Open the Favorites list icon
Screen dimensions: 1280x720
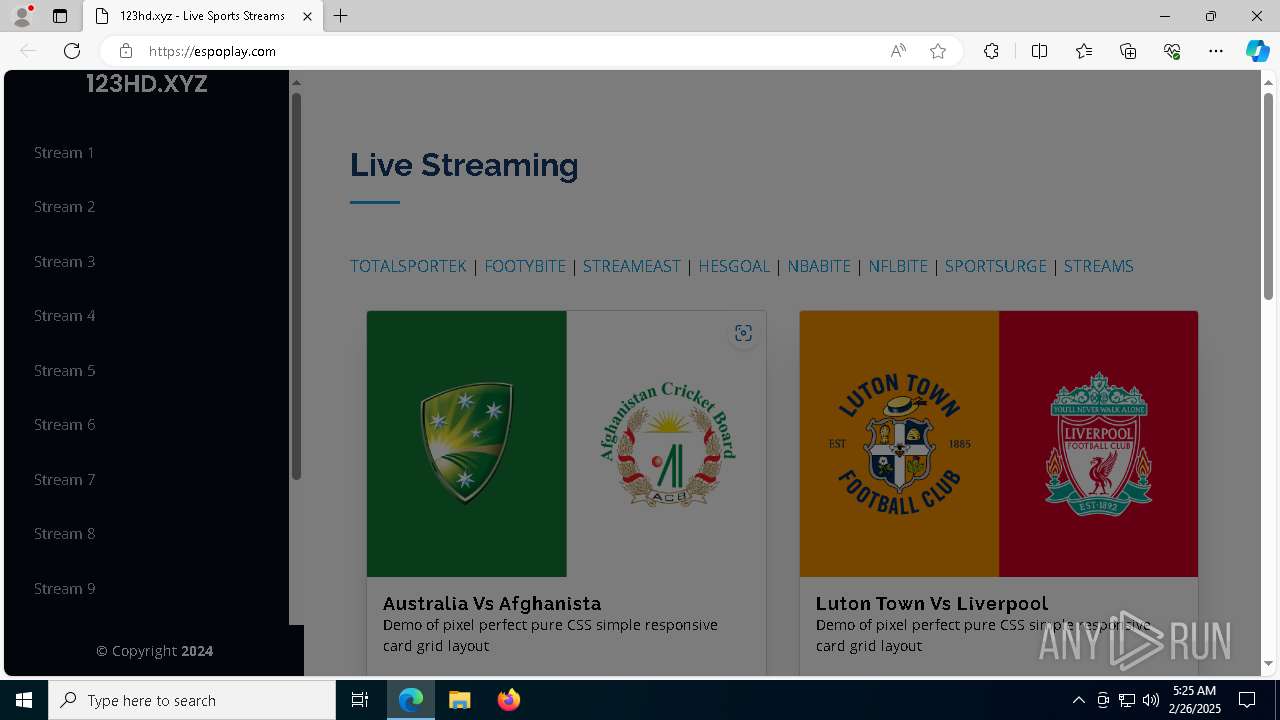pos(1084,51)
